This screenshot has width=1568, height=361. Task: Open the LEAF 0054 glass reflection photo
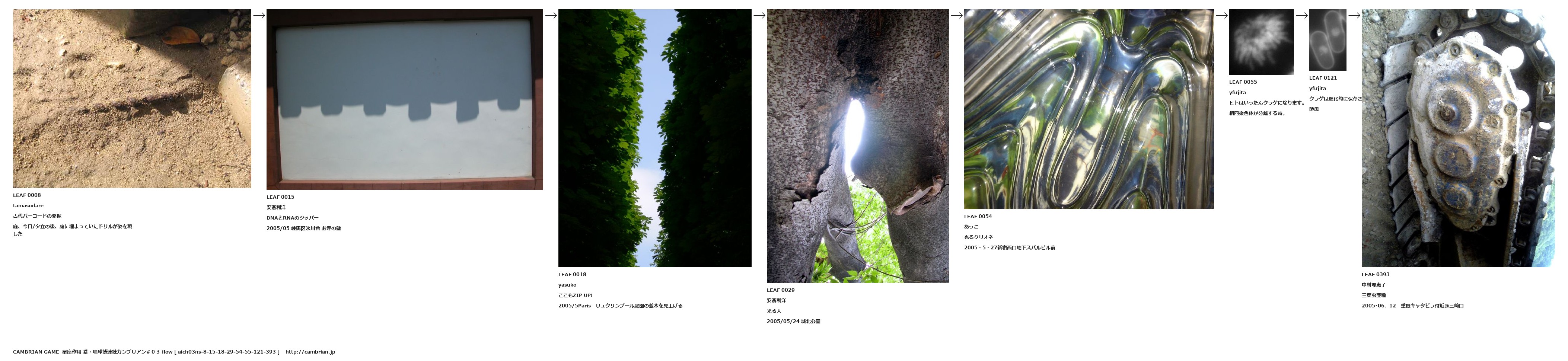(1089, 109)
